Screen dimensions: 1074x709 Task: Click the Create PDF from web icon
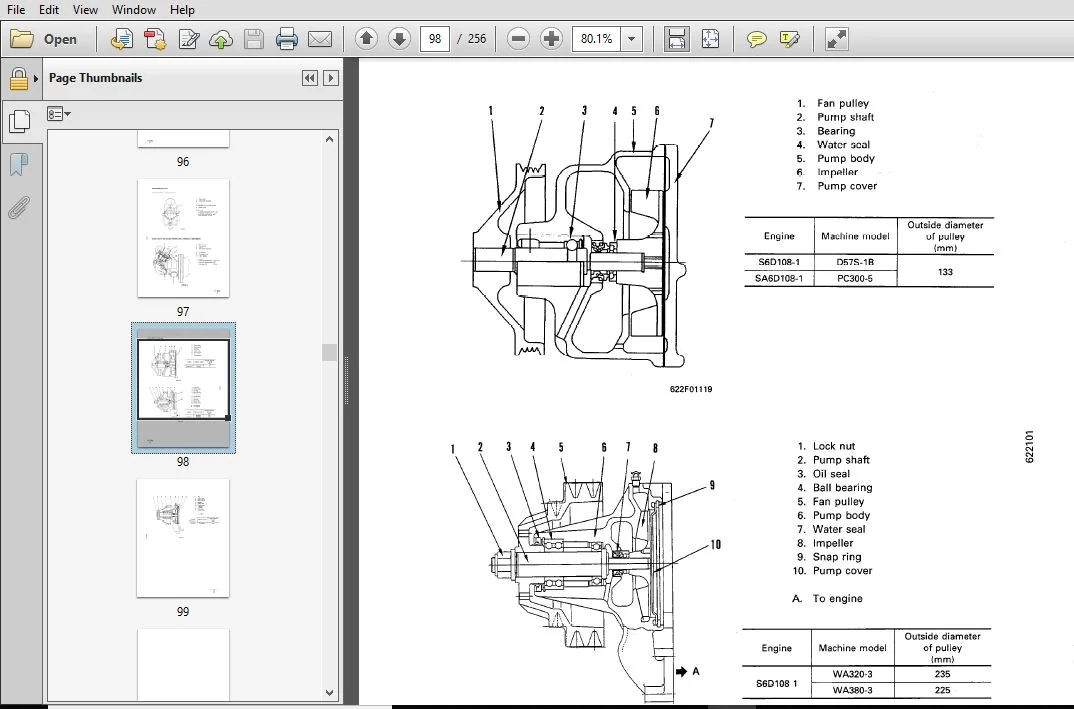[x=122, y=39]
